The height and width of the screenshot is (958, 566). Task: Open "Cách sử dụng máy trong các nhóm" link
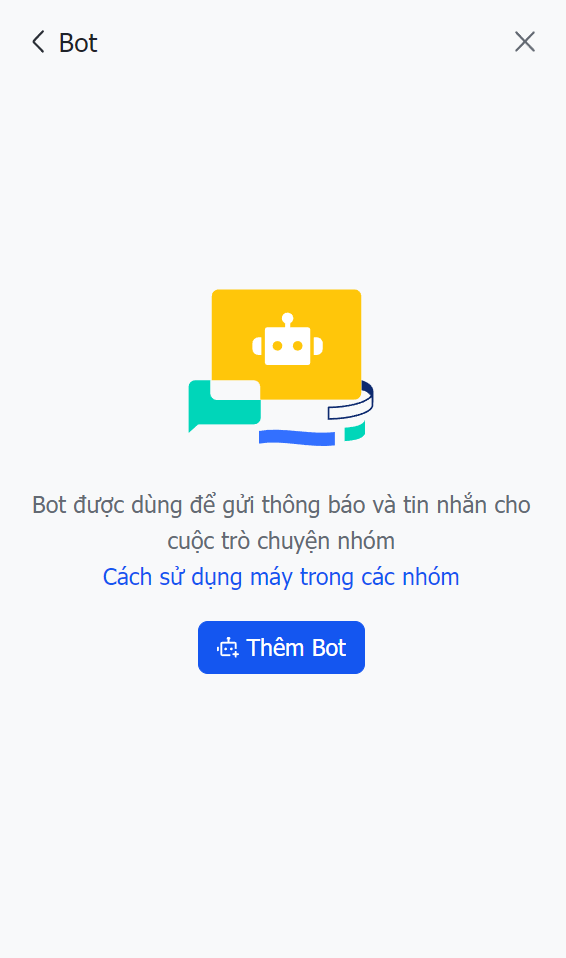[281, 577]
